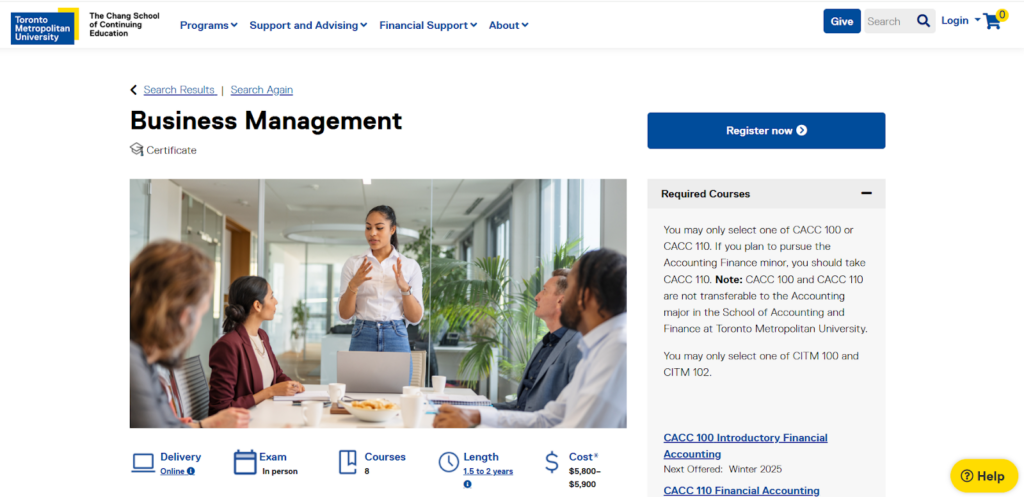The height and width of the screenshot is (497, 1024).
Task: Open the Login dropdown
Action: [961, 20]
